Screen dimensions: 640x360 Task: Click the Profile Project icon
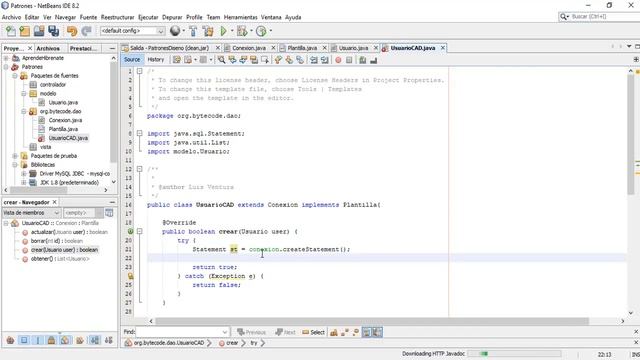(261, 31)
